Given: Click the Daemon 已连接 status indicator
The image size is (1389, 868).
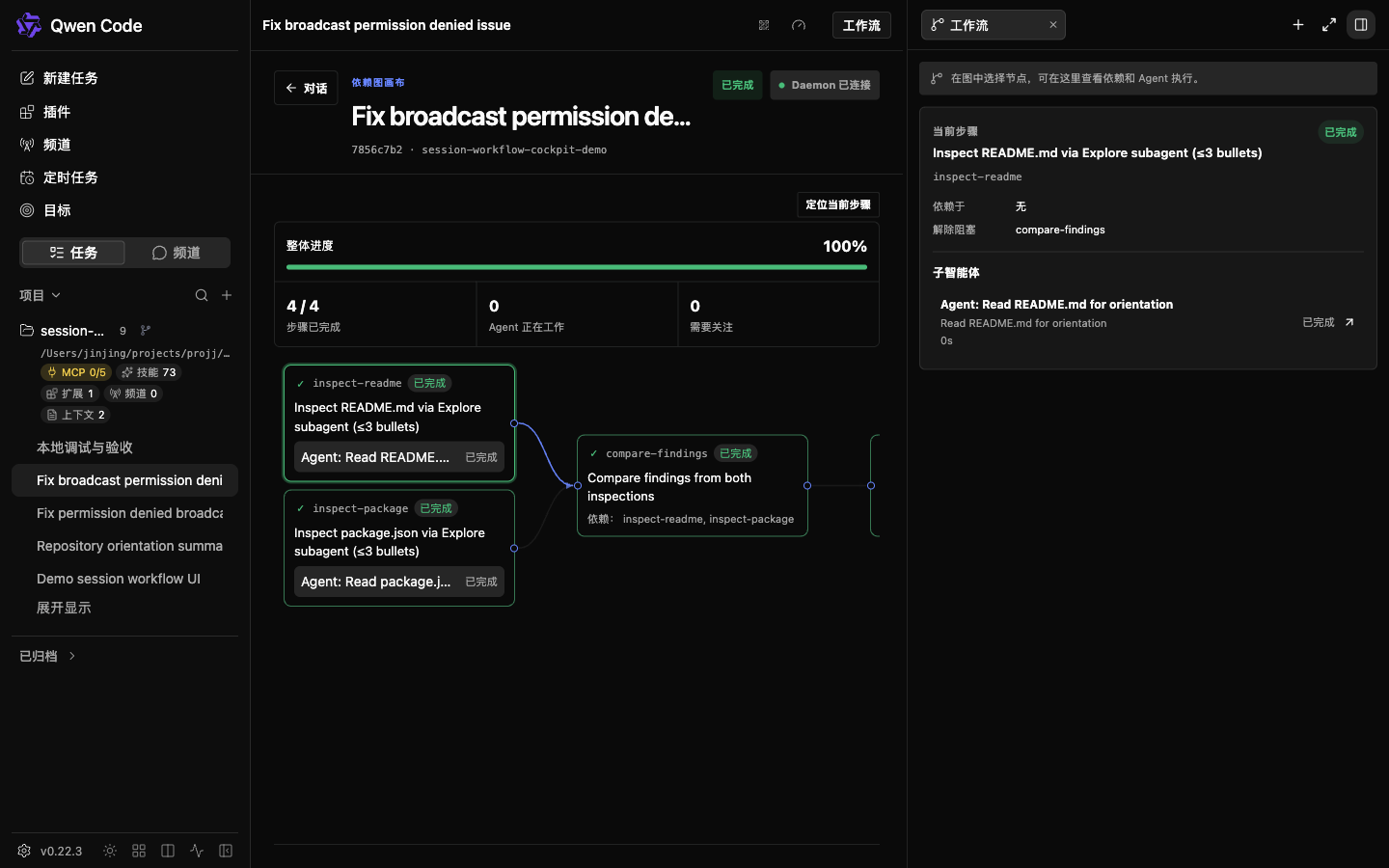Looking at the screenshot, I should coord(825,85).
